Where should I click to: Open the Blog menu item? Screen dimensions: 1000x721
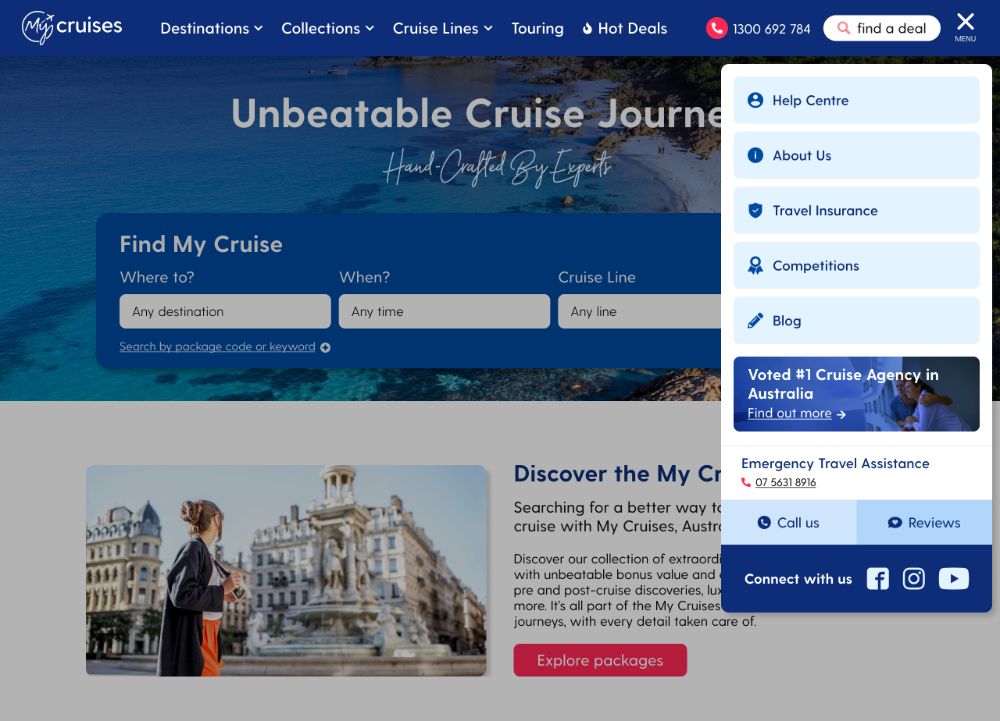point(857,320)
